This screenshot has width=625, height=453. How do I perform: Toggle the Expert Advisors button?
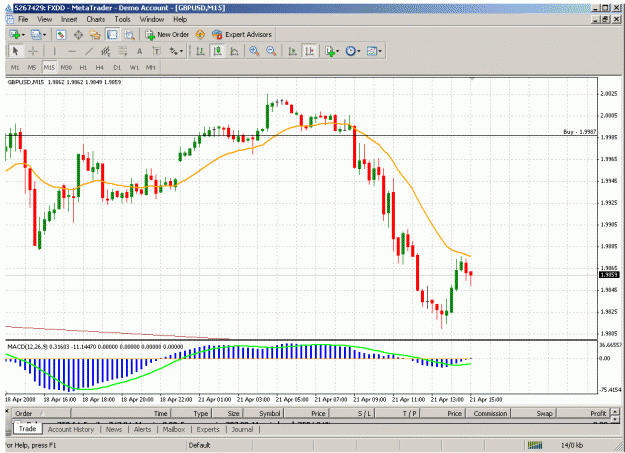(x=242, y=35)
